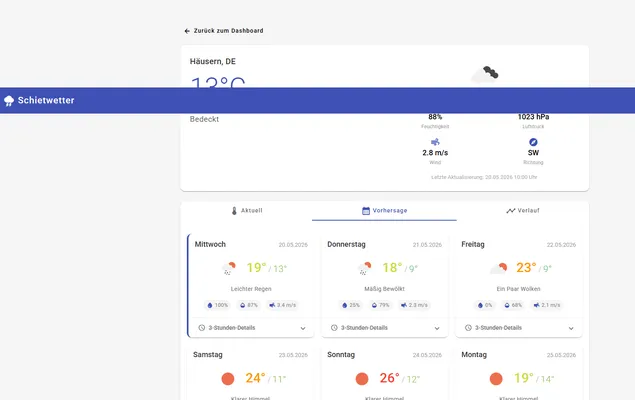Click 3-Stunden-Details label in Freitag card

498,328
